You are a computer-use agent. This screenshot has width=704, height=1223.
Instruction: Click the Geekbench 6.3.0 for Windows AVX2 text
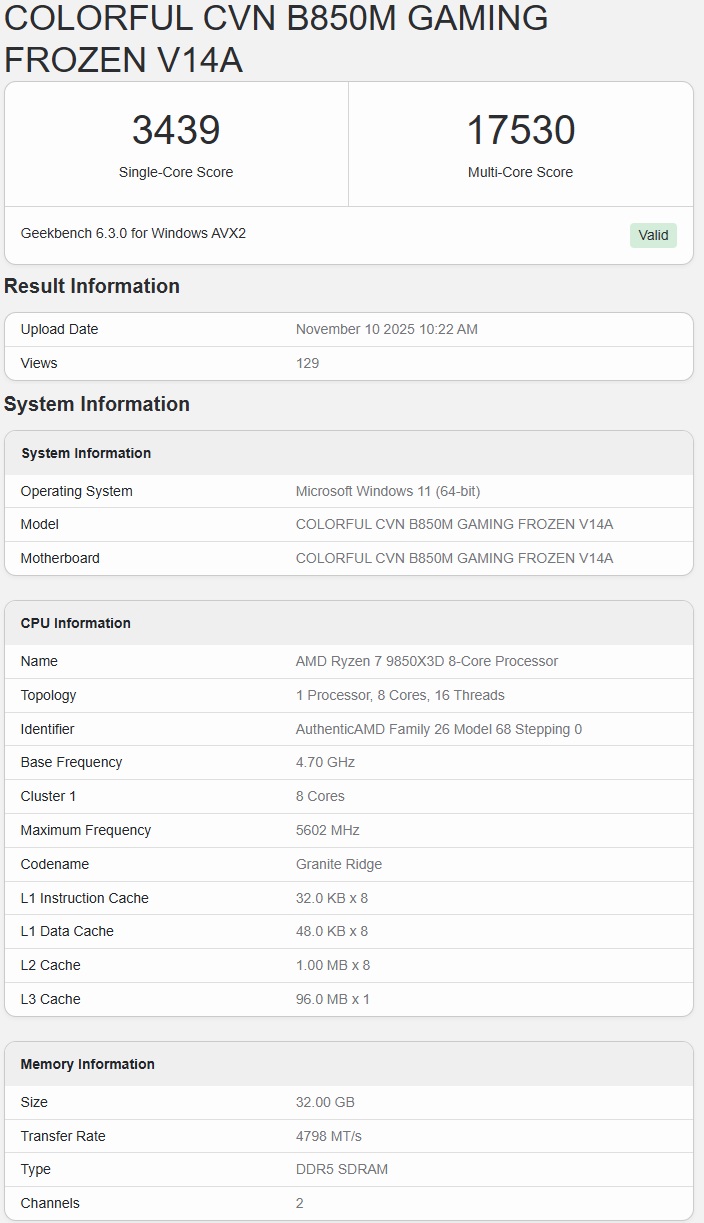133,233
